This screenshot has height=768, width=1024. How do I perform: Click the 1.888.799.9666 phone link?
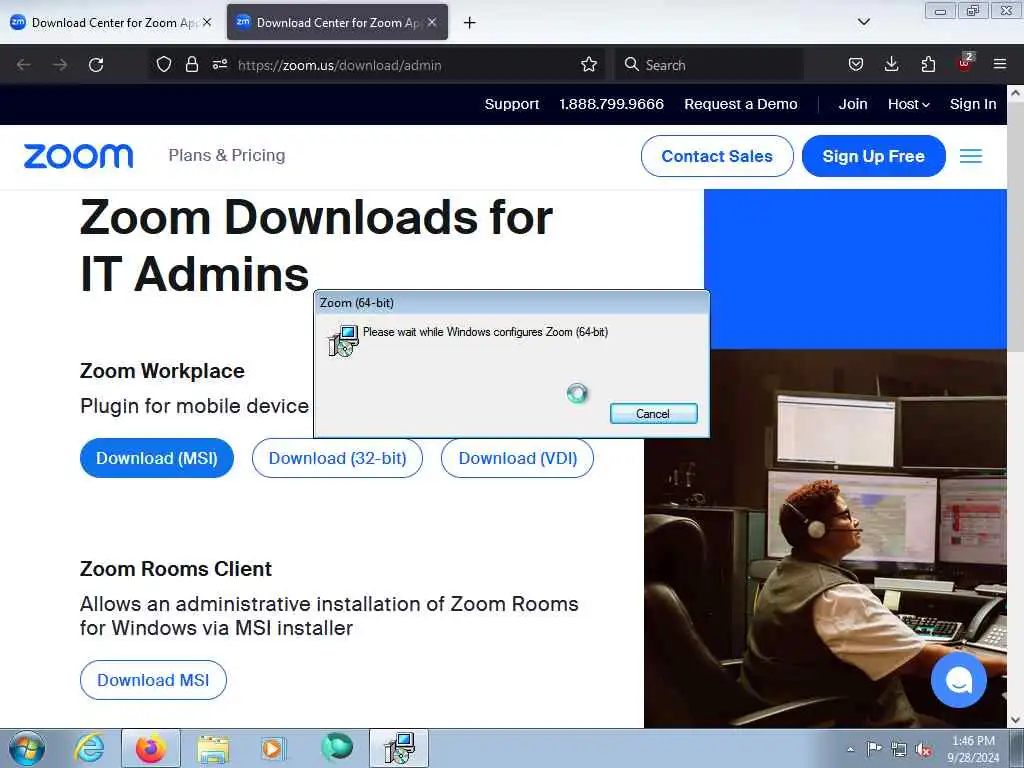point(611,104)
